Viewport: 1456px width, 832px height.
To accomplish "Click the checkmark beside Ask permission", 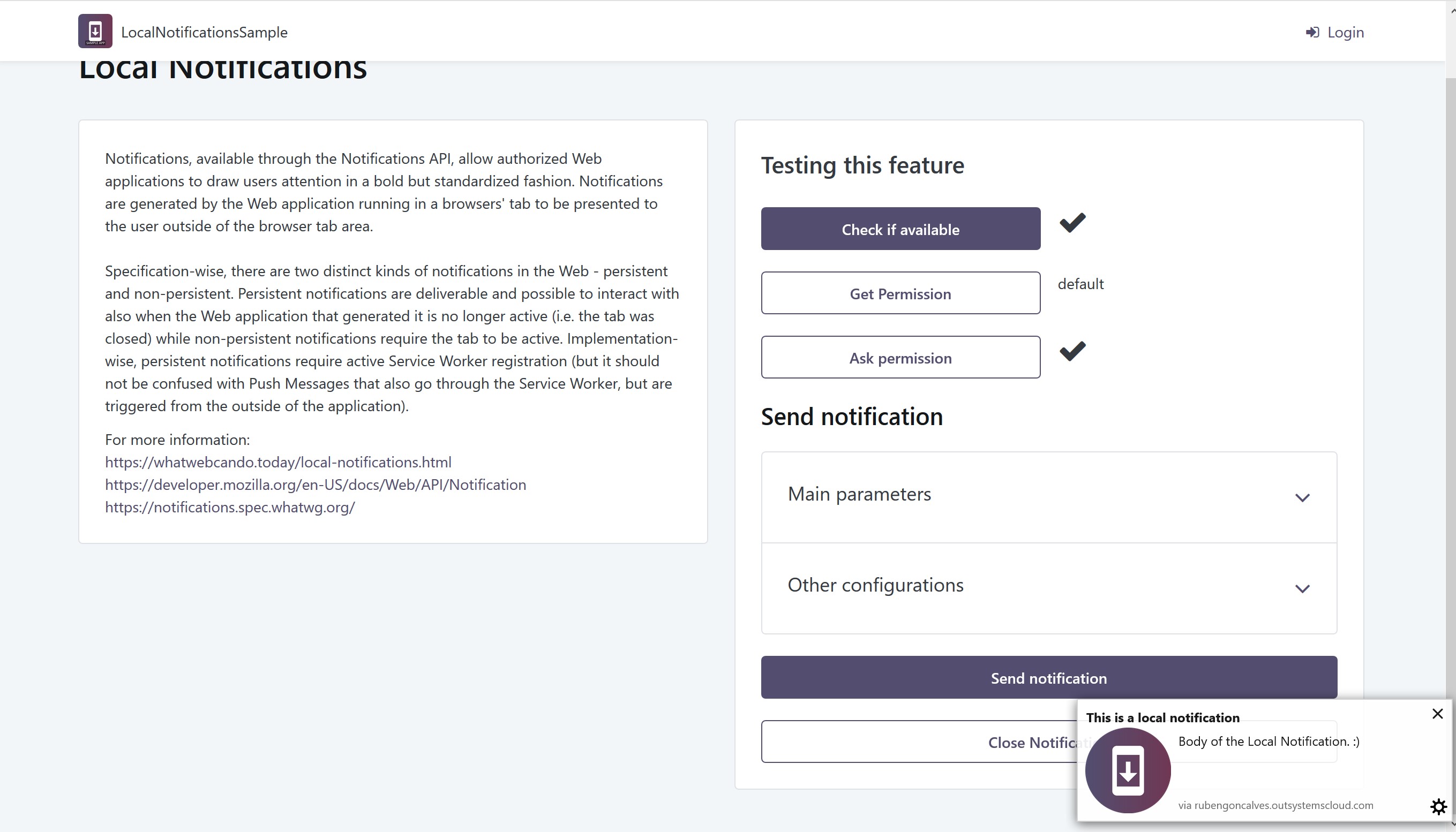I will [x=1072, y=352].
